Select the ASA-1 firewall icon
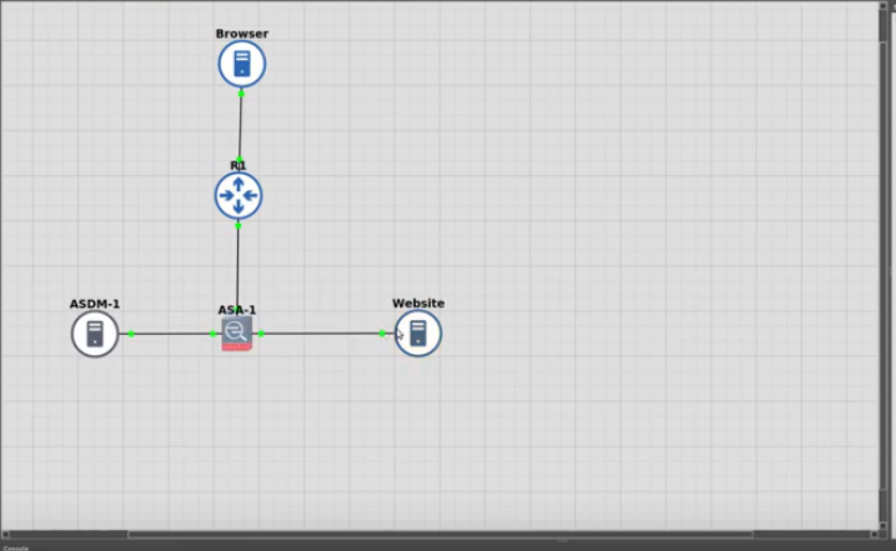 click(x=236, y=333)
